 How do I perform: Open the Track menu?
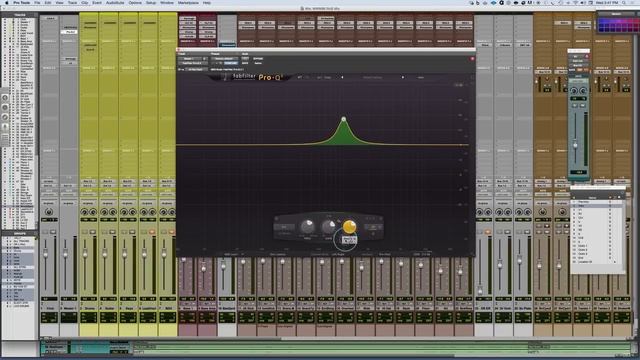point(72,3)
